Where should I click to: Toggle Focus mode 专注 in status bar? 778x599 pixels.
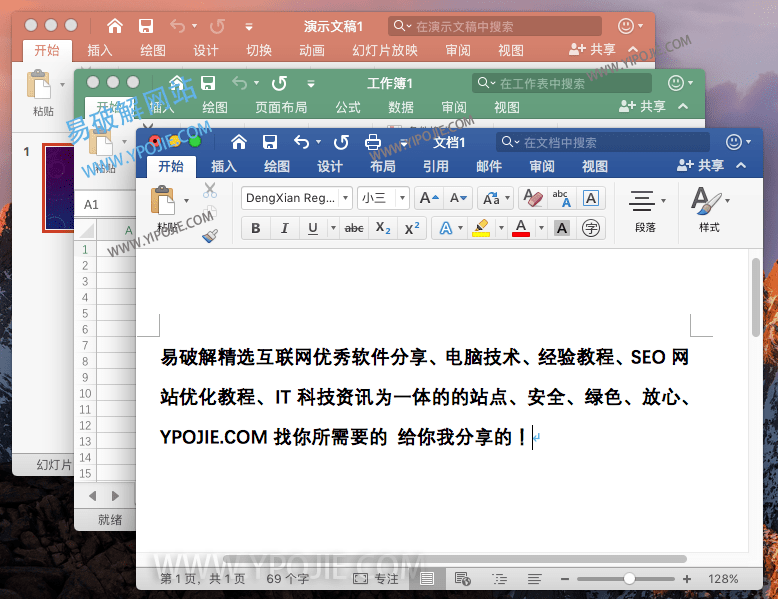click(376, 579)
